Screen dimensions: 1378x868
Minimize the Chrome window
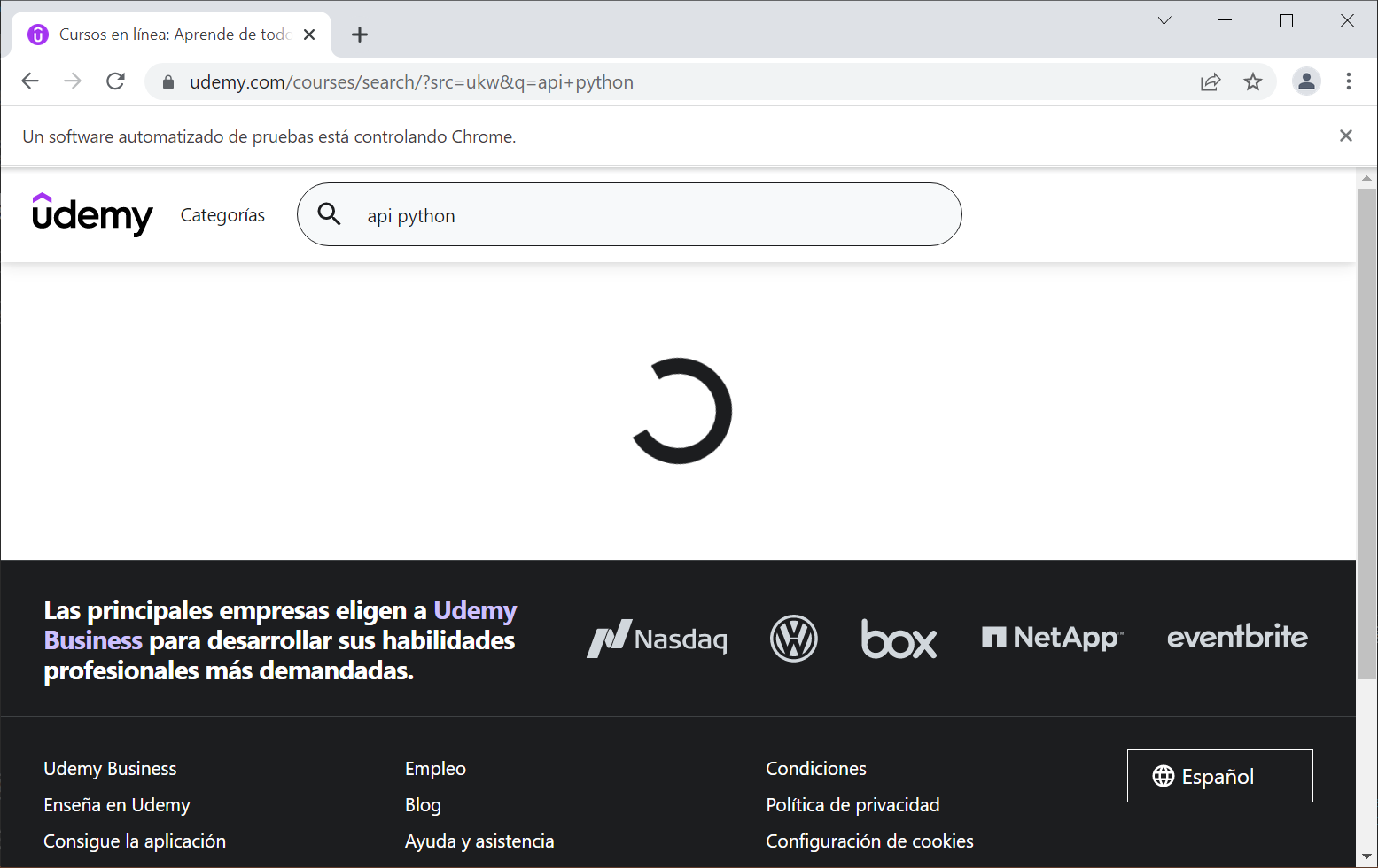(x=1226, y=20)
